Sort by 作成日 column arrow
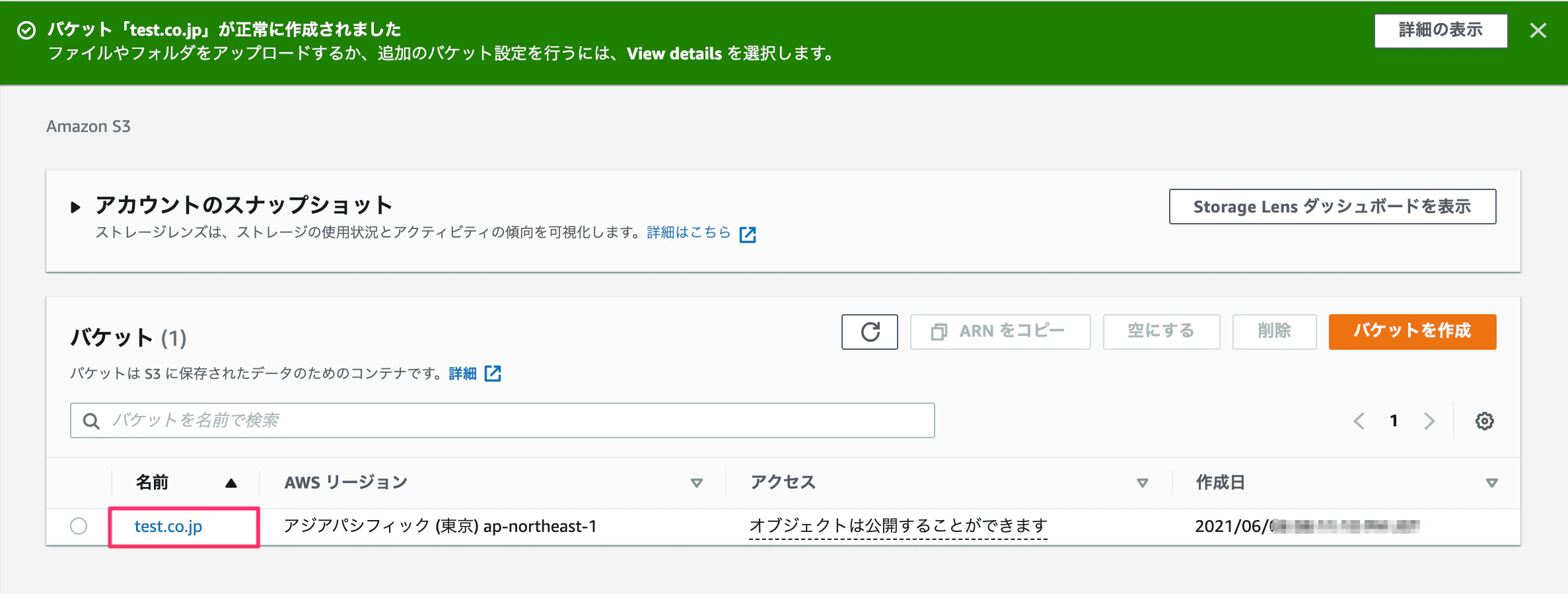Screen dimensions: 1568x594 1491,483
